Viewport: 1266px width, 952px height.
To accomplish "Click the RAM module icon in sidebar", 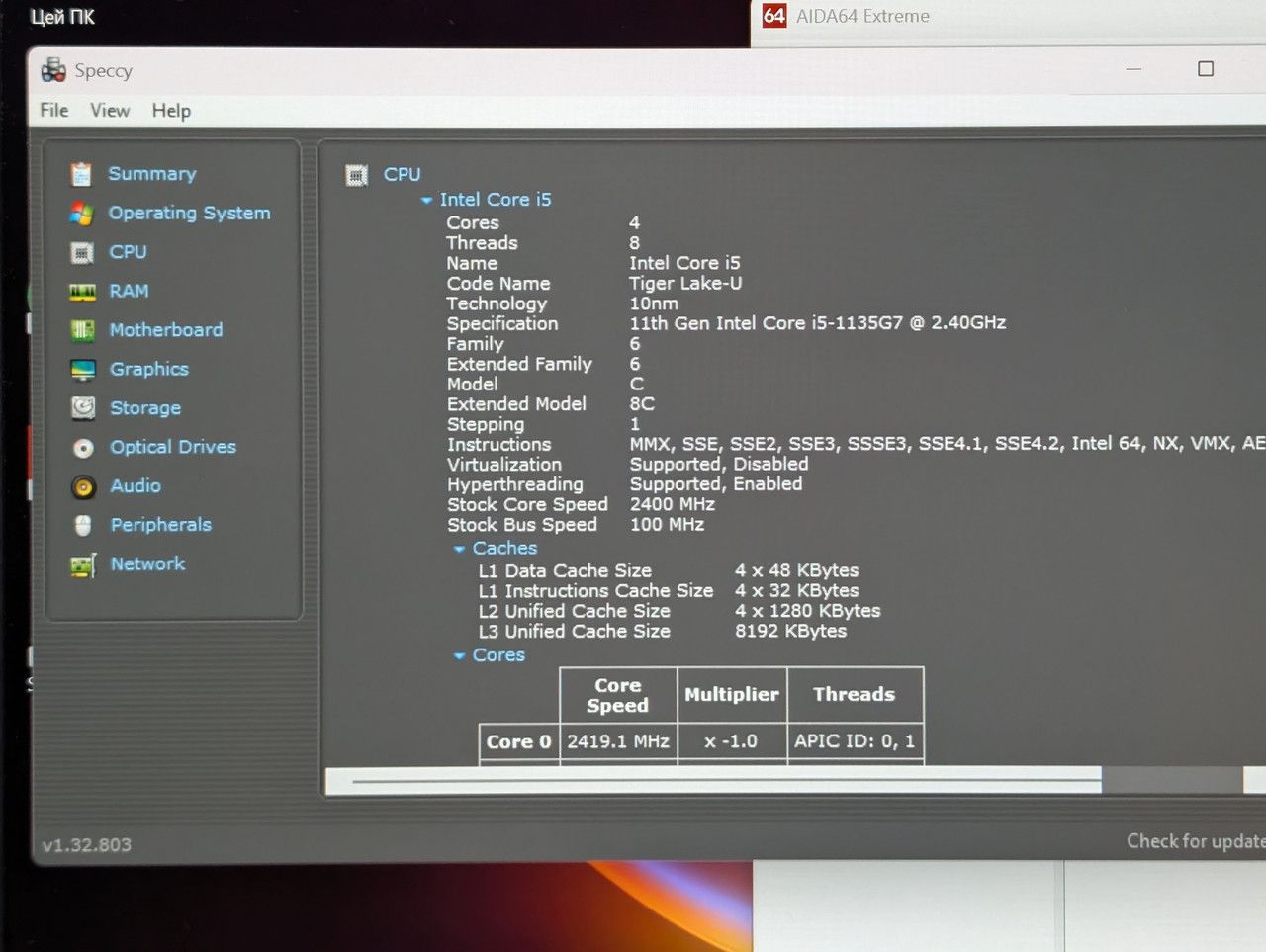I will tap(82, 292).
